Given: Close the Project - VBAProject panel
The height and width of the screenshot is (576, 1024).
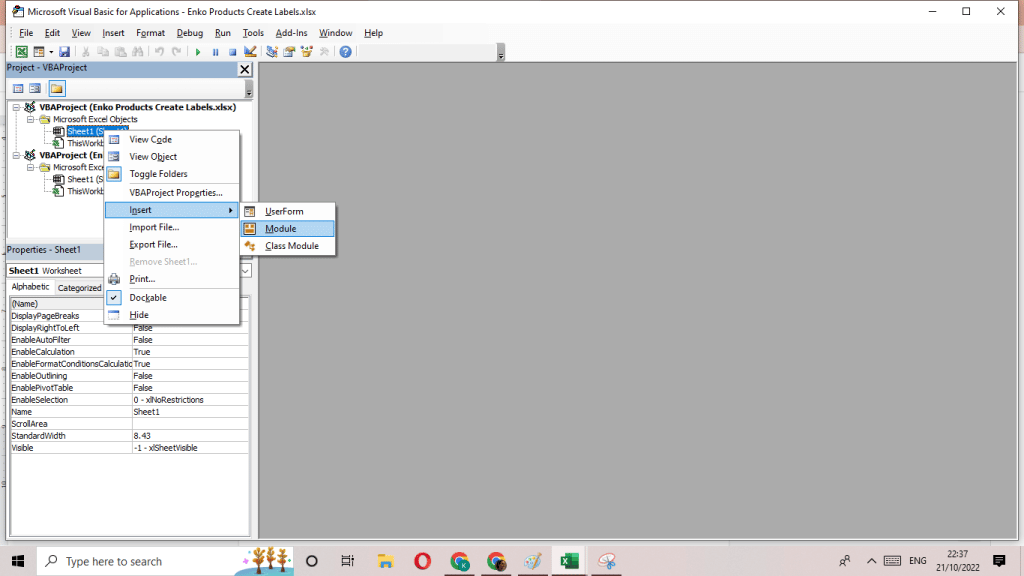Looking at the screenshot, I should (245, 69).
